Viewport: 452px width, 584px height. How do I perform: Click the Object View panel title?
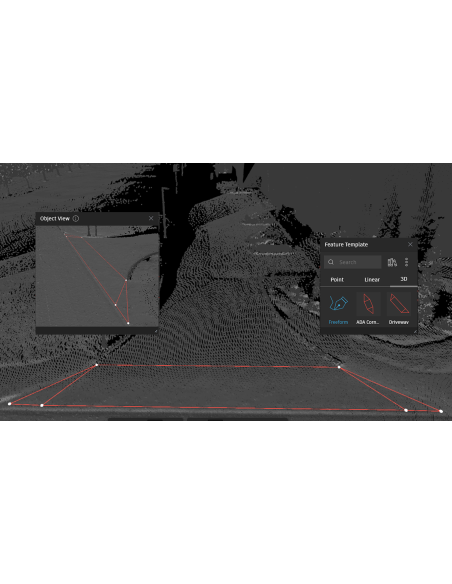55,219
